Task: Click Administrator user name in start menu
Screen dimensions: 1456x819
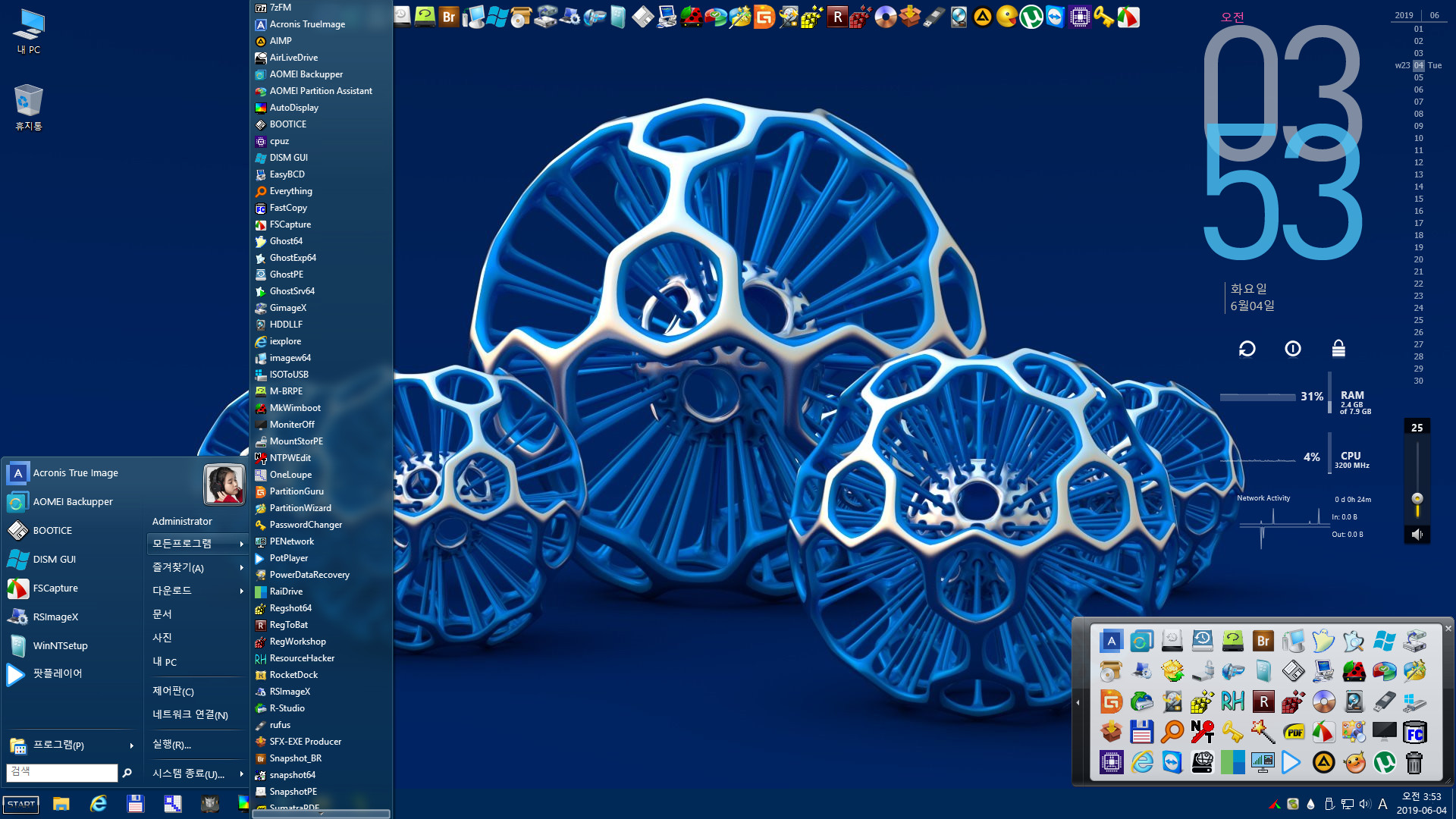Action: [182, 521]
